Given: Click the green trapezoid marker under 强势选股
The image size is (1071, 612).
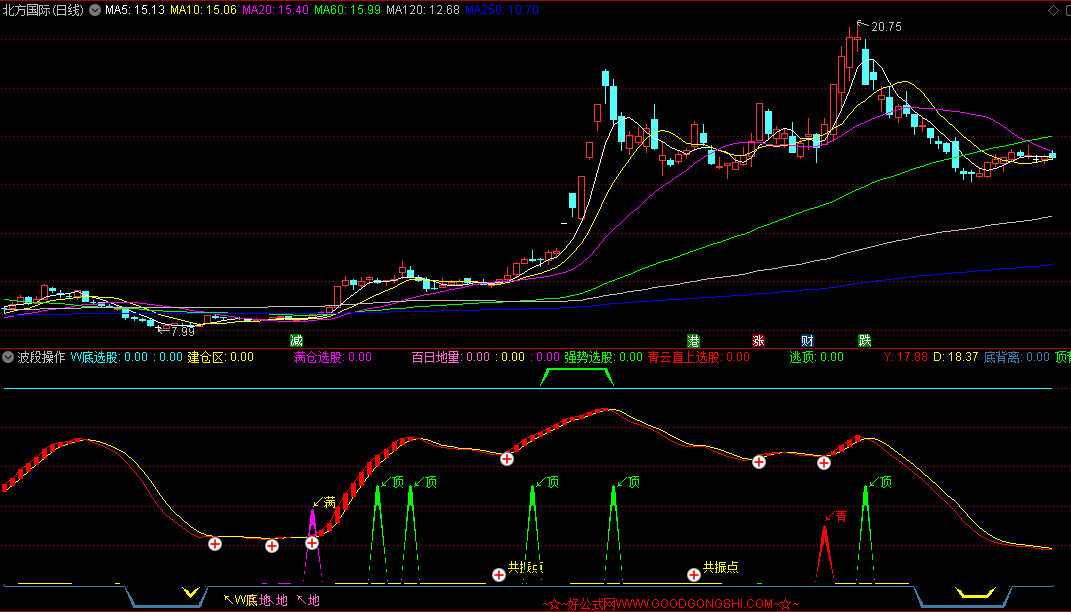Looking at the screenshot, I should [576, 377].
